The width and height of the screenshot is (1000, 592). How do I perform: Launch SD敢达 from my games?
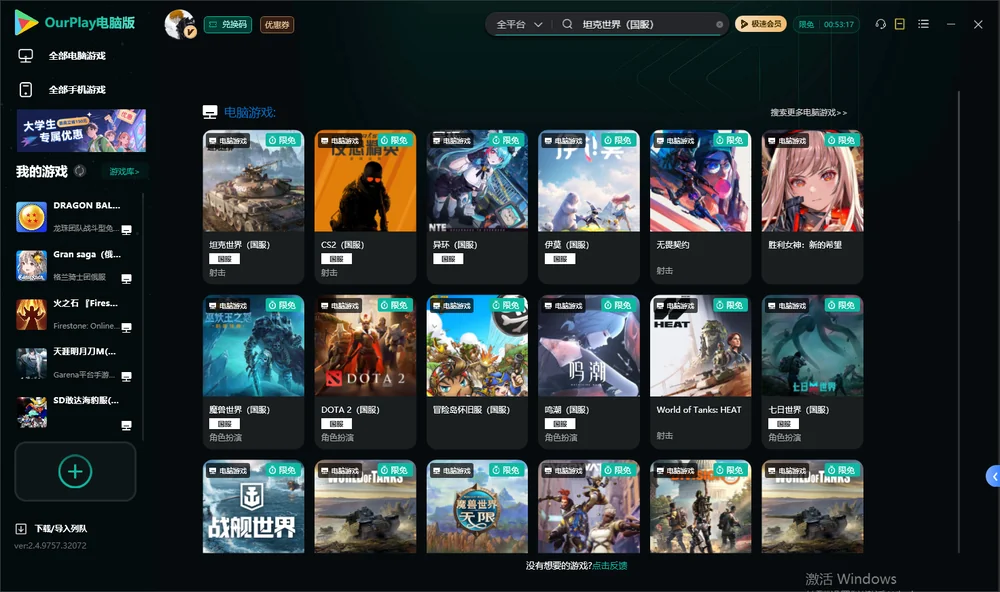(x=73, y=412)
